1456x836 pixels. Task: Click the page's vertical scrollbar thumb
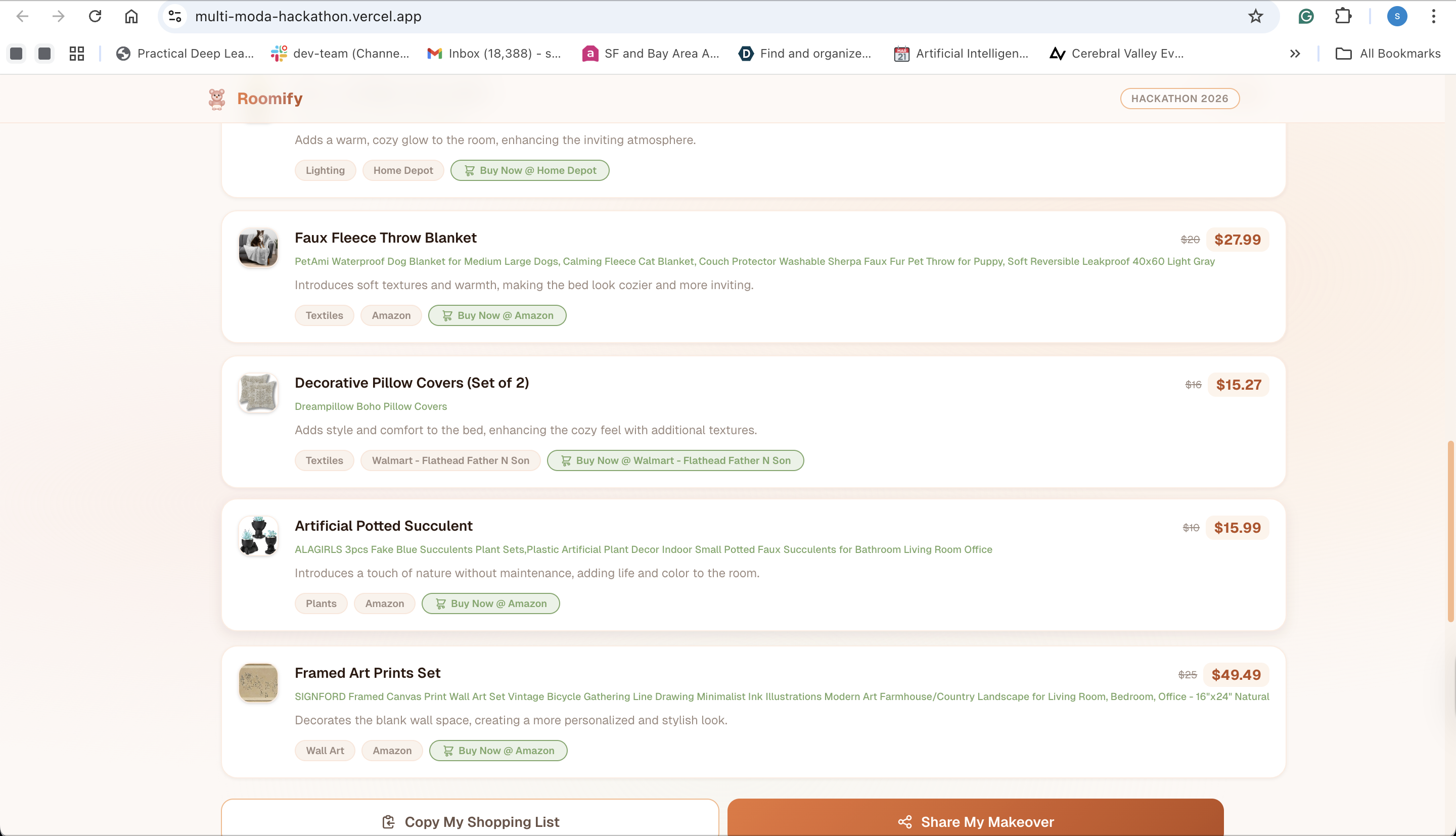[x=1451, y=531]
